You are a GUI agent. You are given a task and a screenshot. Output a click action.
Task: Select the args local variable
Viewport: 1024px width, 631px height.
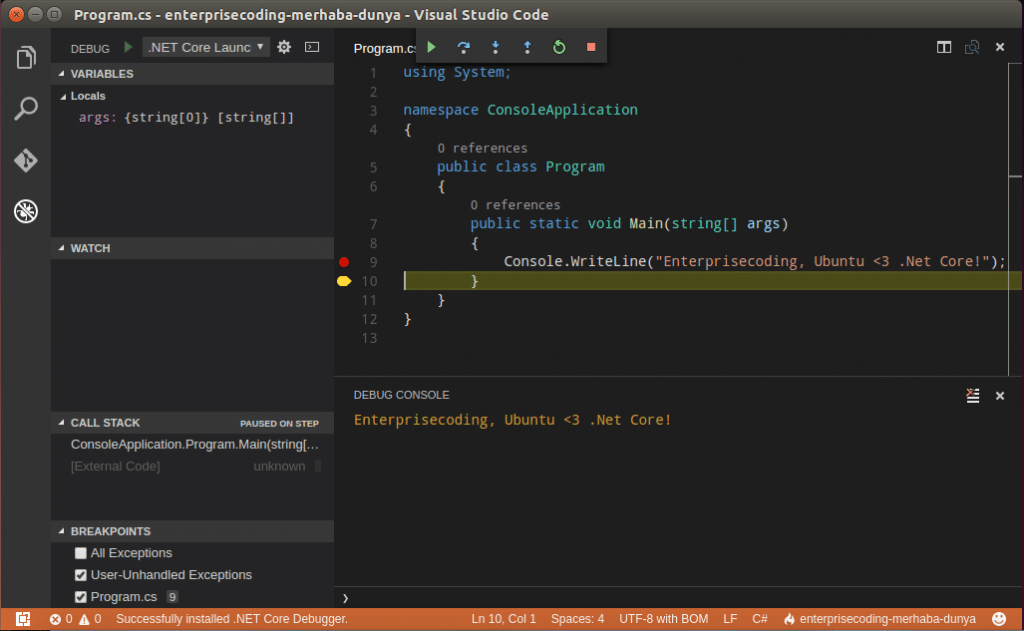(186, 118)
